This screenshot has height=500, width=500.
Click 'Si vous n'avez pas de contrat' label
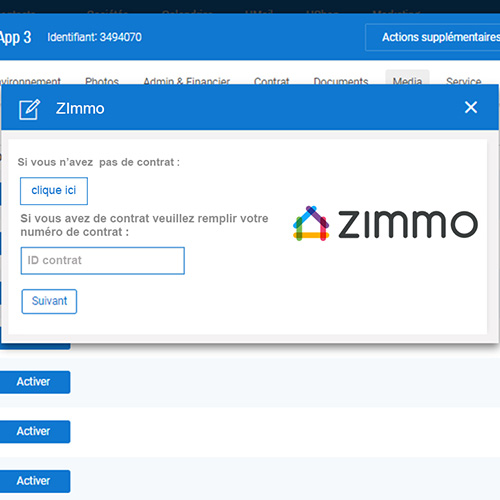point(99,162)
